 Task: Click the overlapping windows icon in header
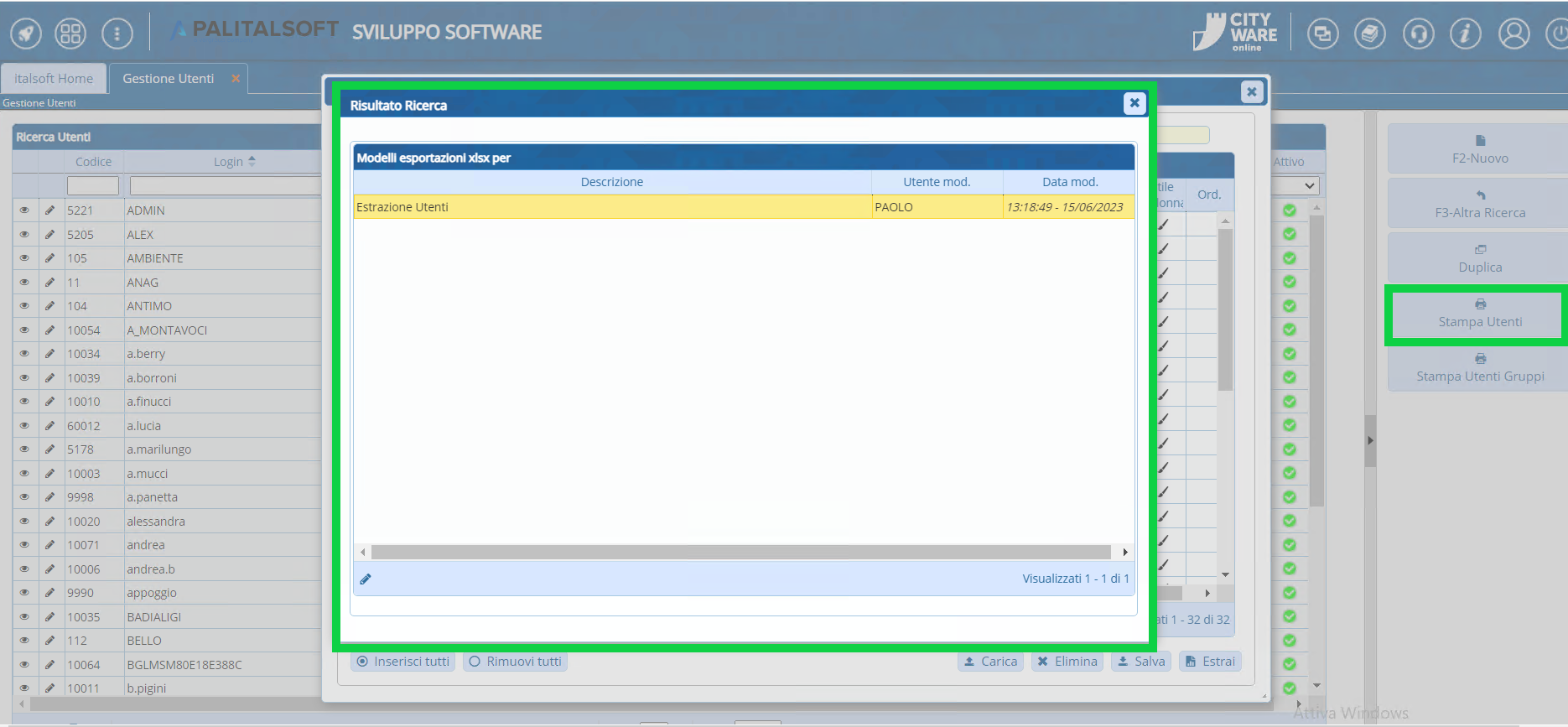(1322, 34)
